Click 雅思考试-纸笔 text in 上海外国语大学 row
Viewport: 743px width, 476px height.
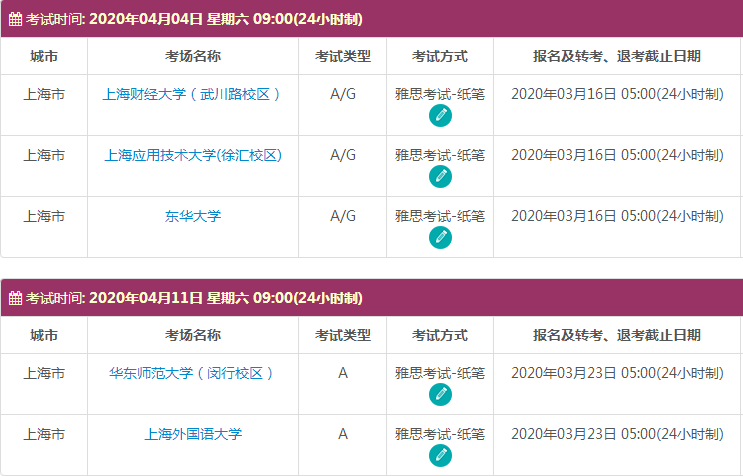click(x=440, y=434)
